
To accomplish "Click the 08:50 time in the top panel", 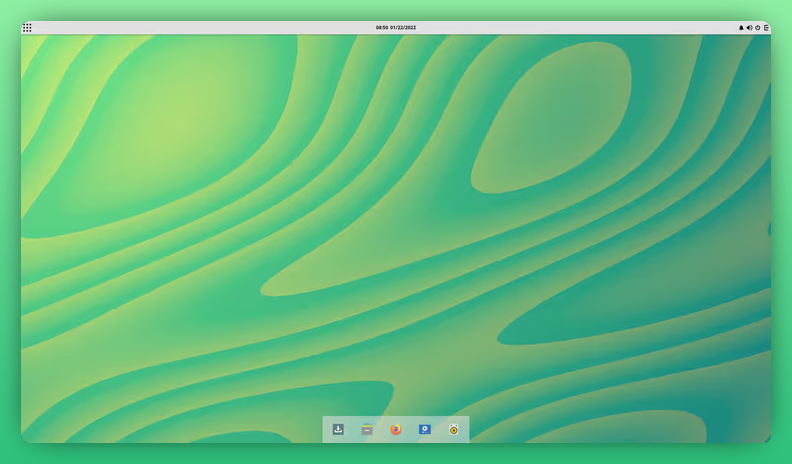I will point(382,28).
